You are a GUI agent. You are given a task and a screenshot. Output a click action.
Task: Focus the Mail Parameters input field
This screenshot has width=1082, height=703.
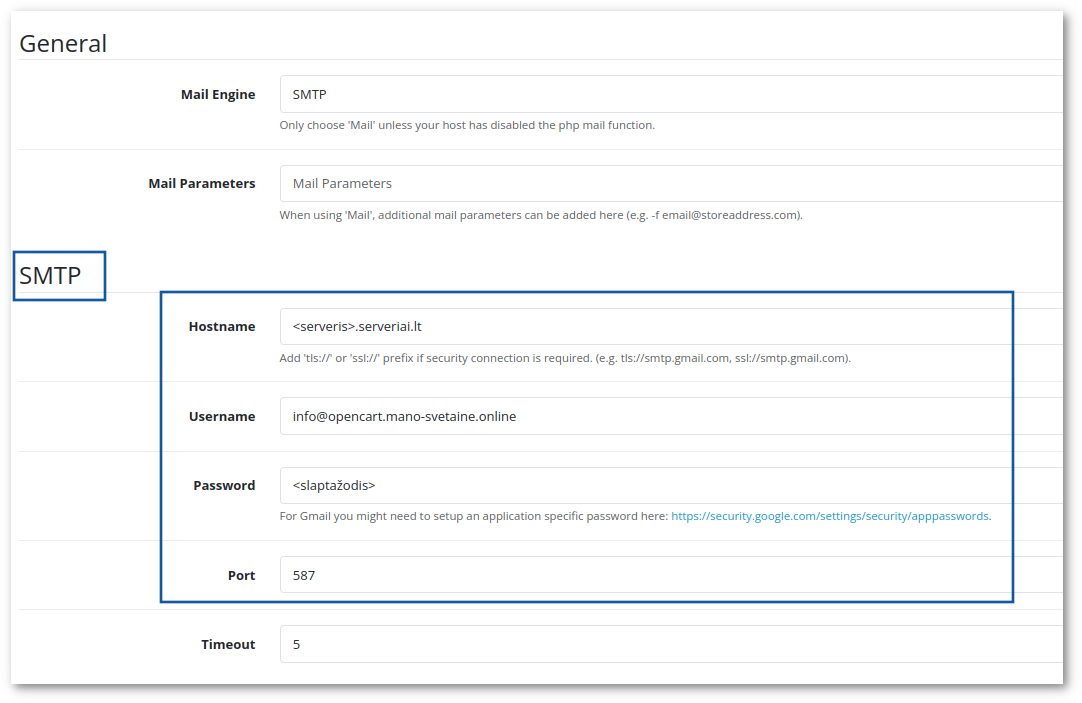click(x=671, y=184)
